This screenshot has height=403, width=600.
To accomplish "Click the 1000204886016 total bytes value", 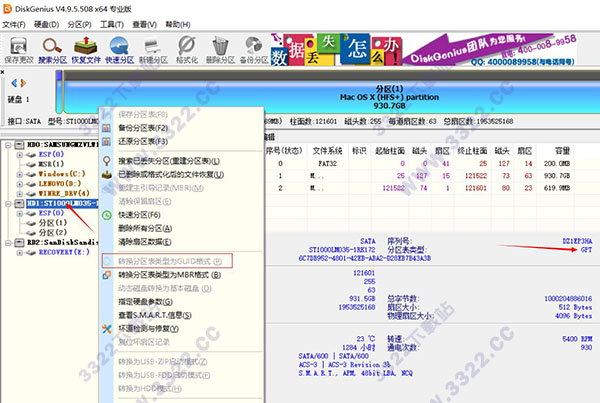I will click(568, 299).
